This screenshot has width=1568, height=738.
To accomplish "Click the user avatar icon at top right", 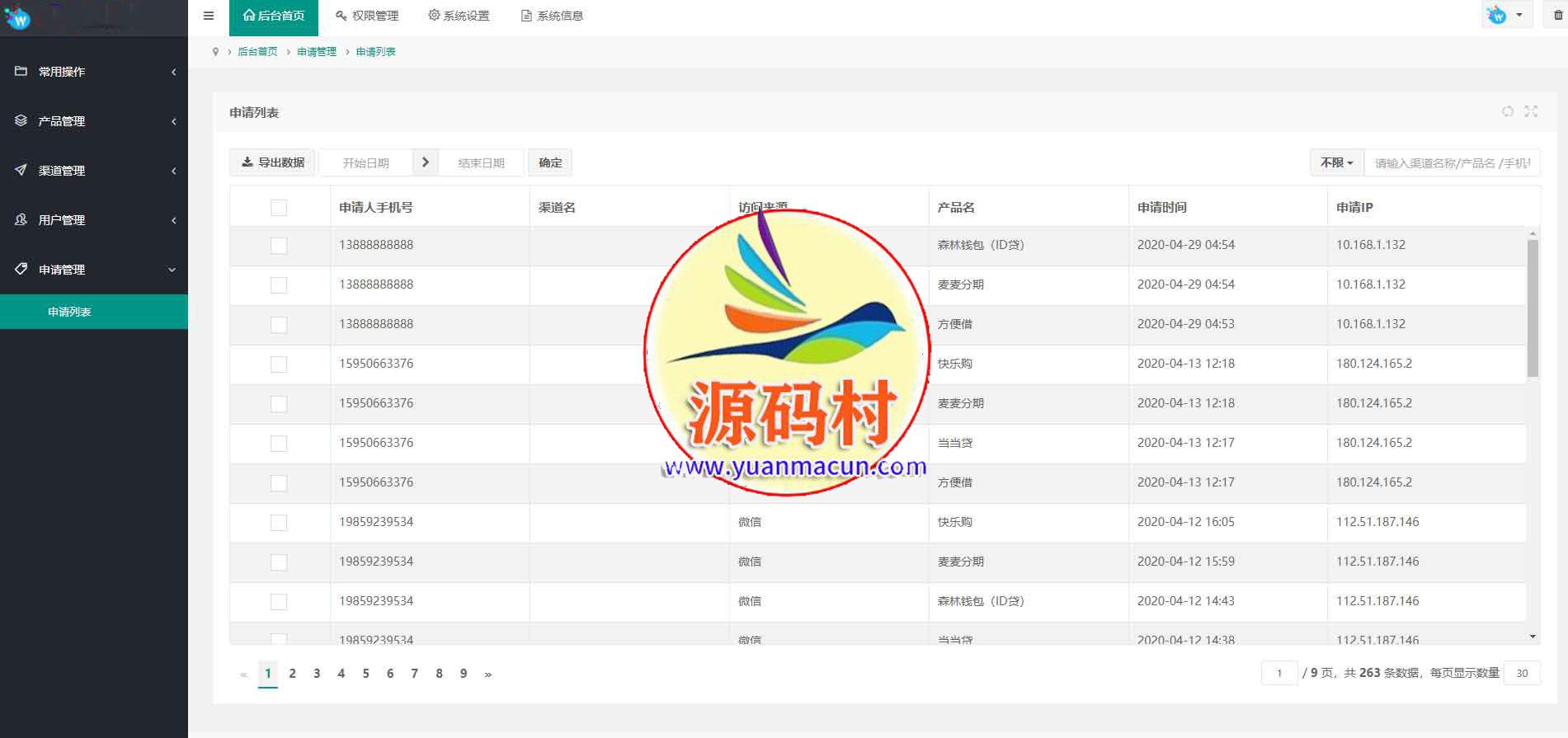I will pos(1496,15).
